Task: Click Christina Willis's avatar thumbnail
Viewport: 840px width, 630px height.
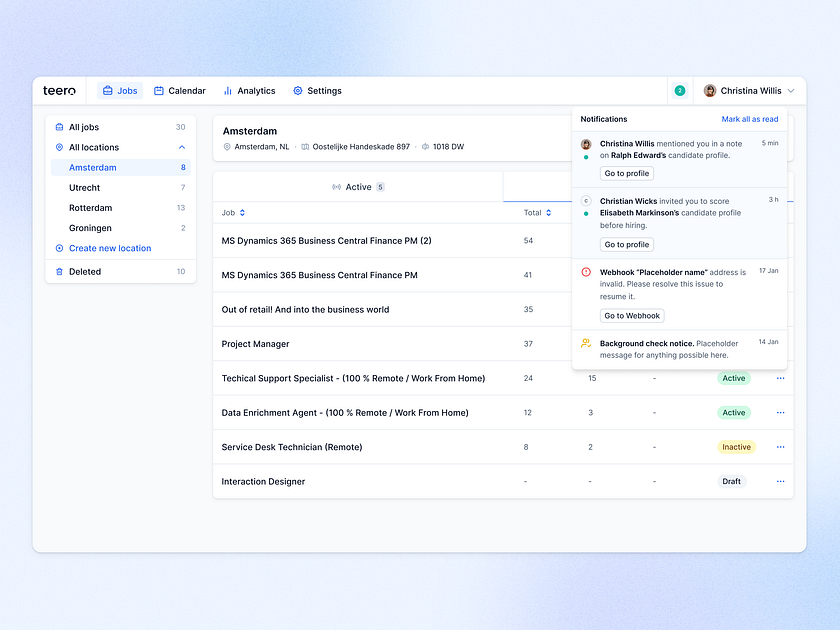Action: click(710, 90)
